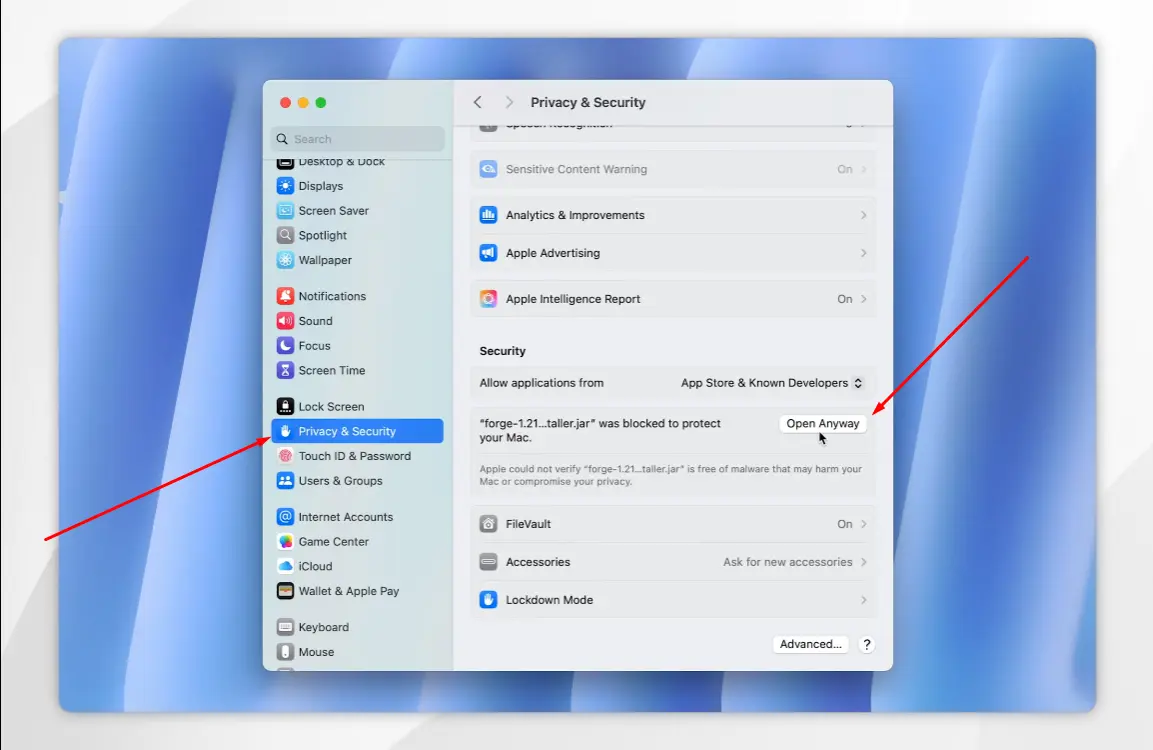Open the Touch ID fingerprint icon

click(285, 456)
